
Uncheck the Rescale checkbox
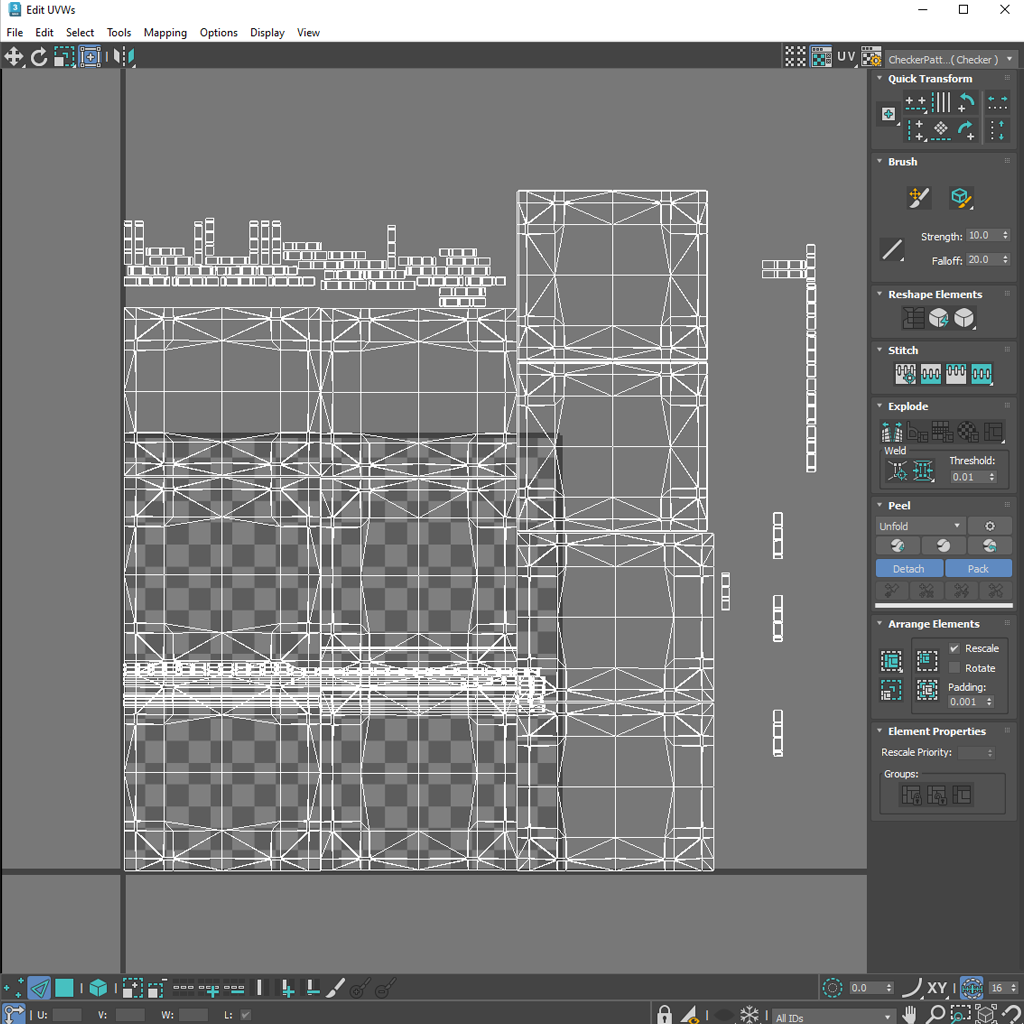[x=954, y=648]
